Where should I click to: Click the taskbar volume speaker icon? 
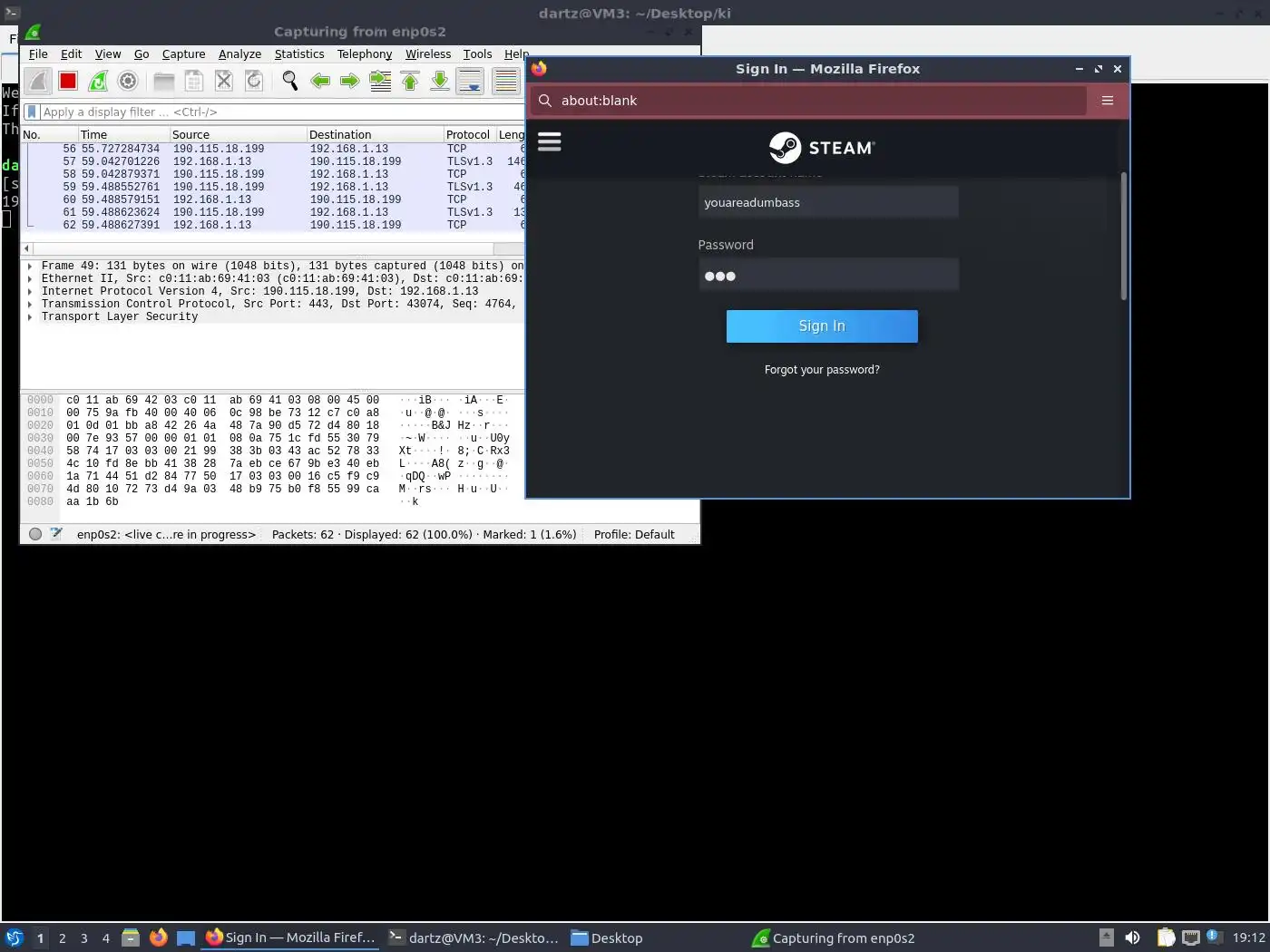(1132, 937)
